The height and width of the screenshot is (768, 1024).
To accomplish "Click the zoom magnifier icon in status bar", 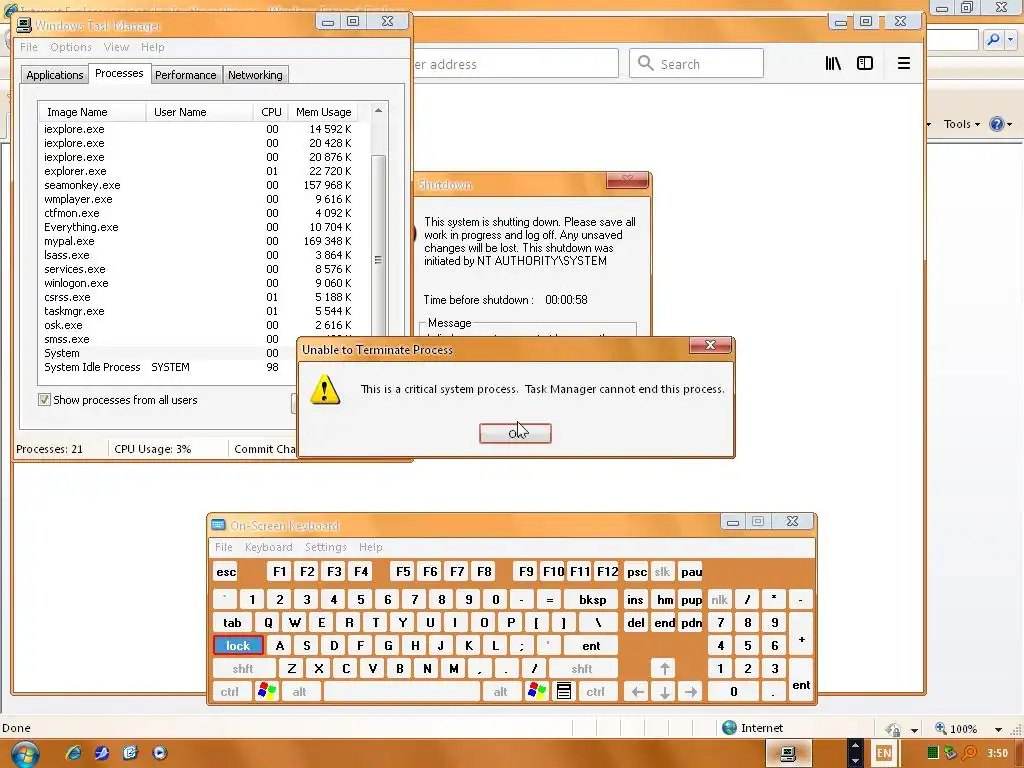I will [x=940, y=728].
